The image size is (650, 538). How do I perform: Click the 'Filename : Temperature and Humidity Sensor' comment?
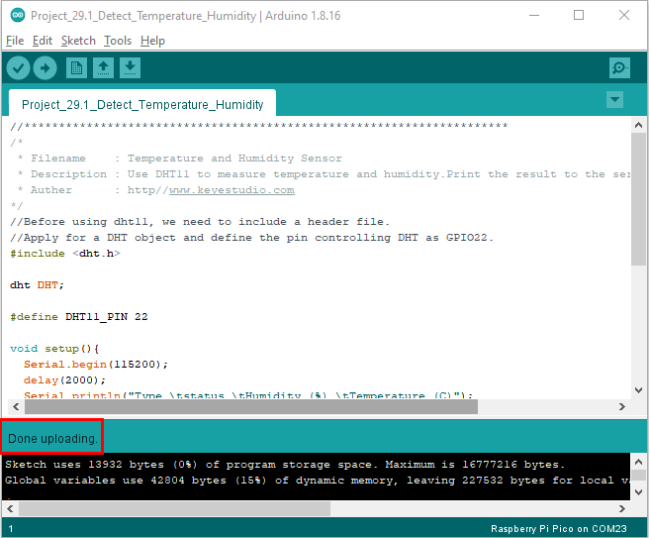pyautogui.click(x=180, y=158)
